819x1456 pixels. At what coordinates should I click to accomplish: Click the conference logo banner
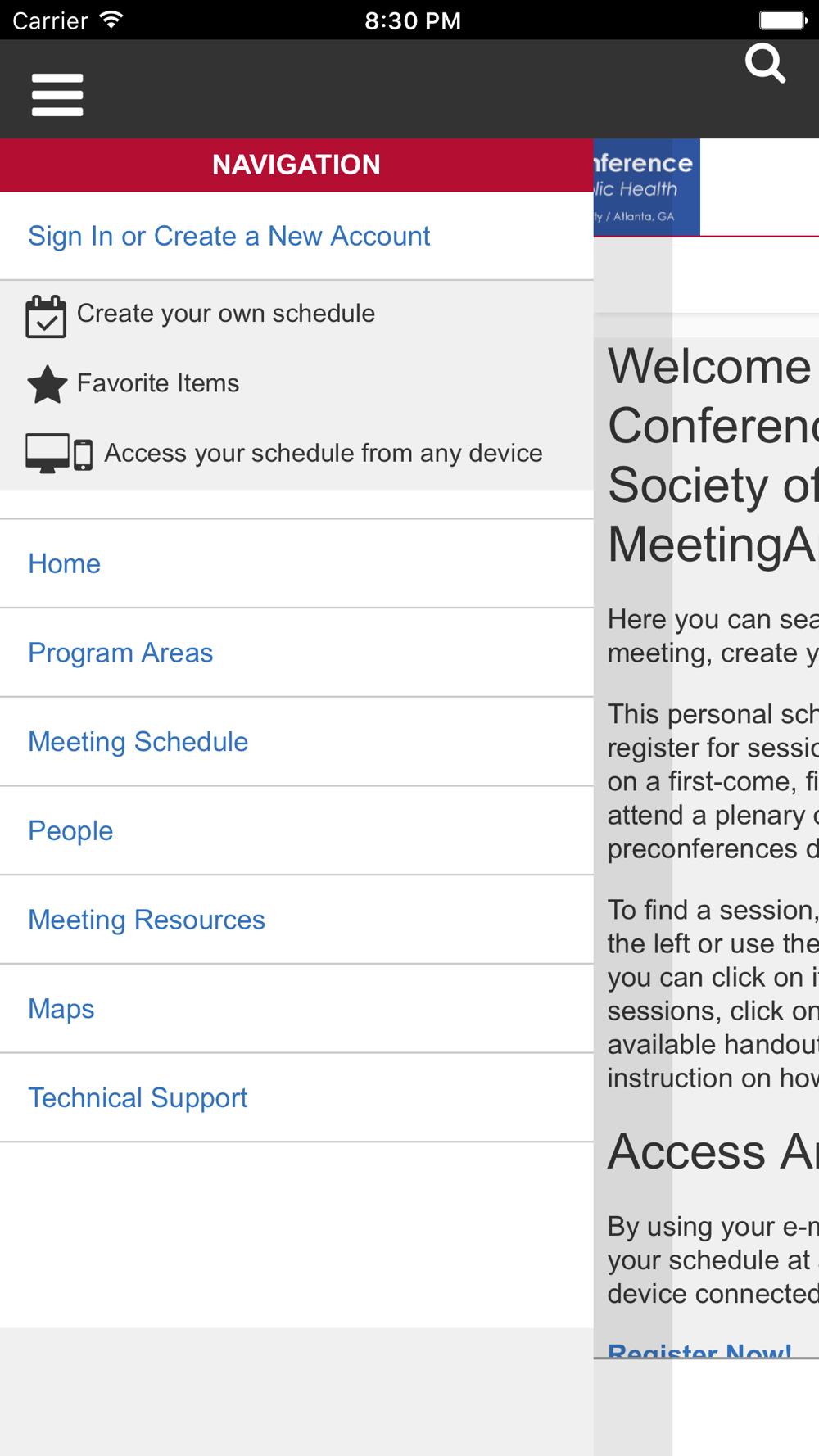[647, 188]
